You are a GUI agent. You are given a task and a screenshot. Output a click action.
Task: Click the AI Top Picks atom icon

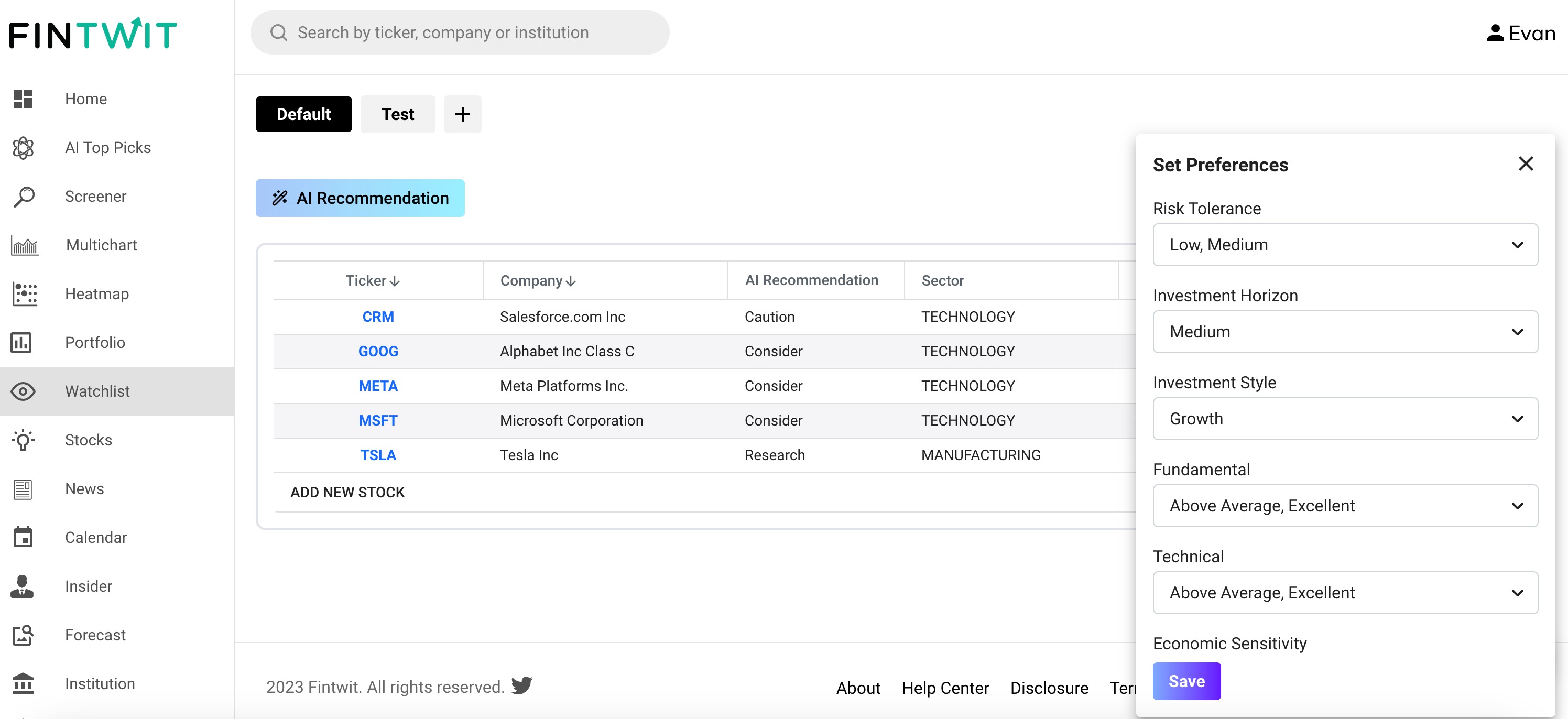(24, 148)
